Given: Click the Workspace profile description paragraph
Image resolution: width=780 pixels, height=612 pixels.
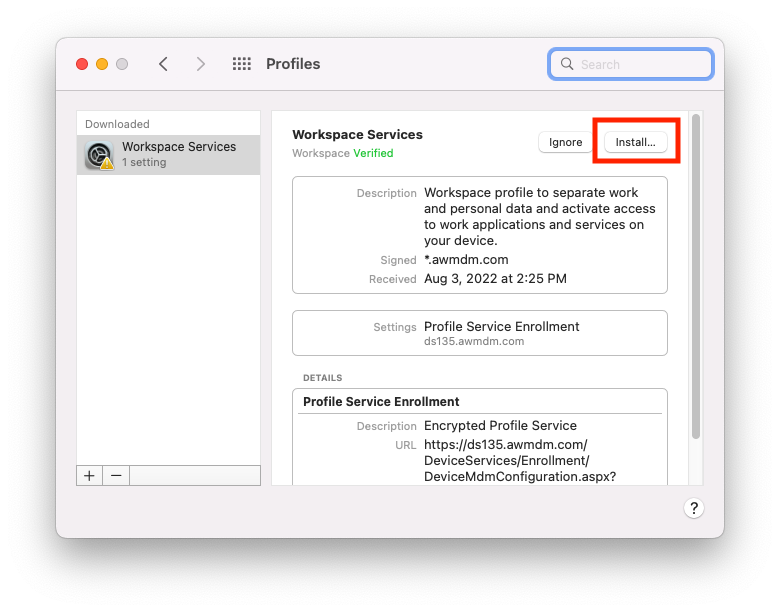Looking at the screenshot, I should tap(540, 216).
